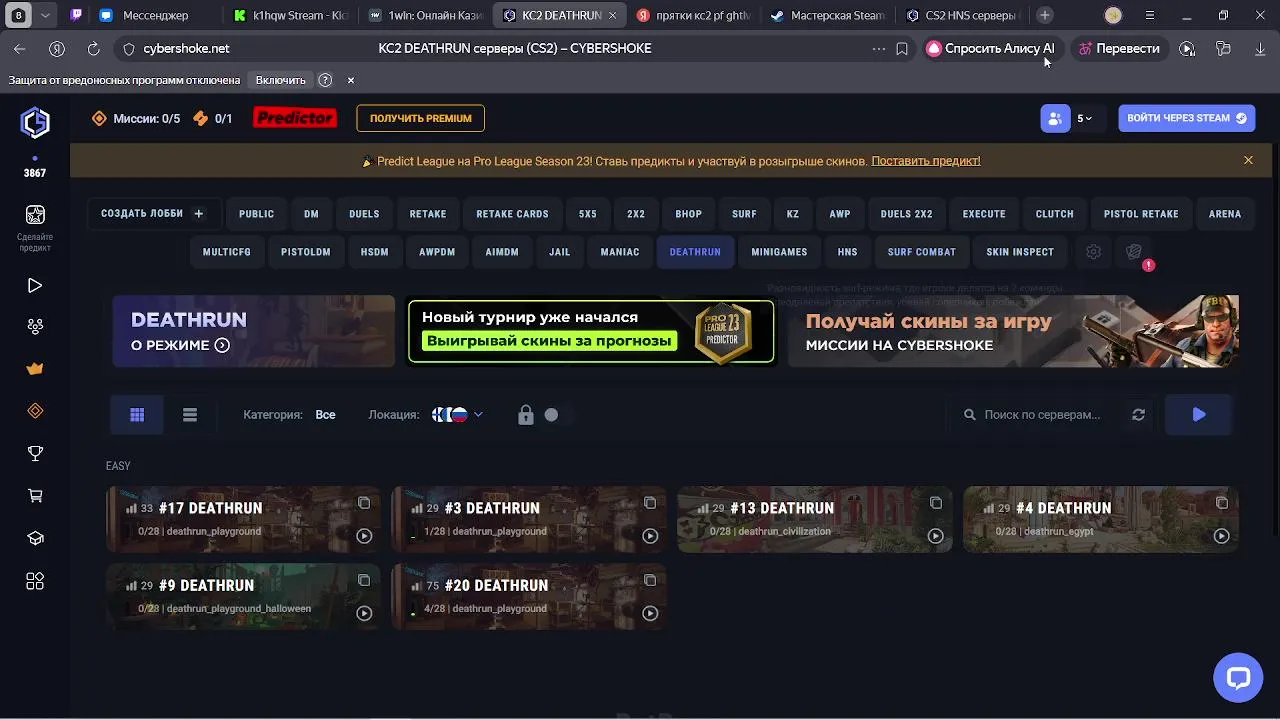
Task: Expand the browser tab group dropdown arrow
Action: click(x=45, y=15)
